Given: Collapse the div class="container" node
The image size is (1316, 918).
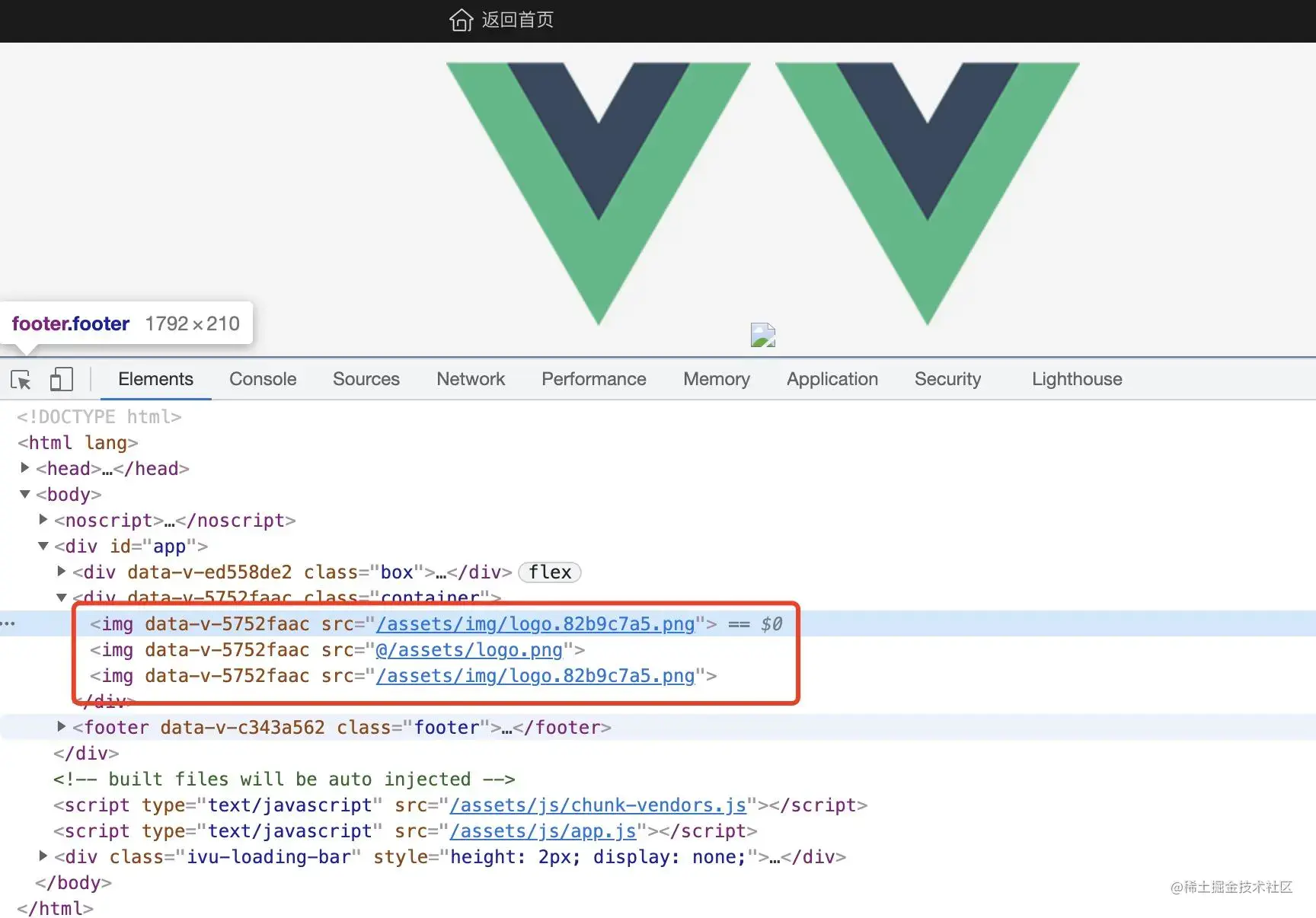Looking at the screenshot, I should 62,598.
